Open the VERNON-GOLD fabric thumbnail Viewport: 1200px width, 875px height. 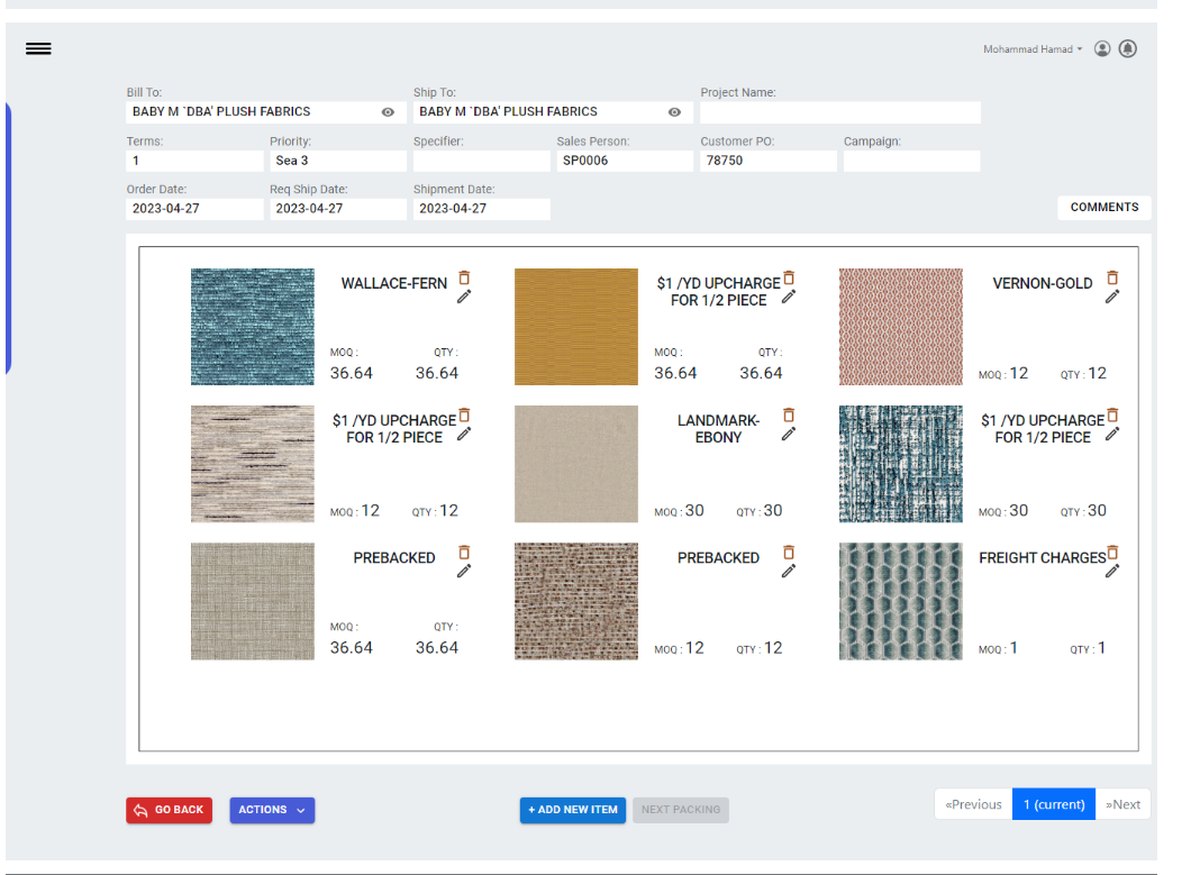click(x=900, y=326)
